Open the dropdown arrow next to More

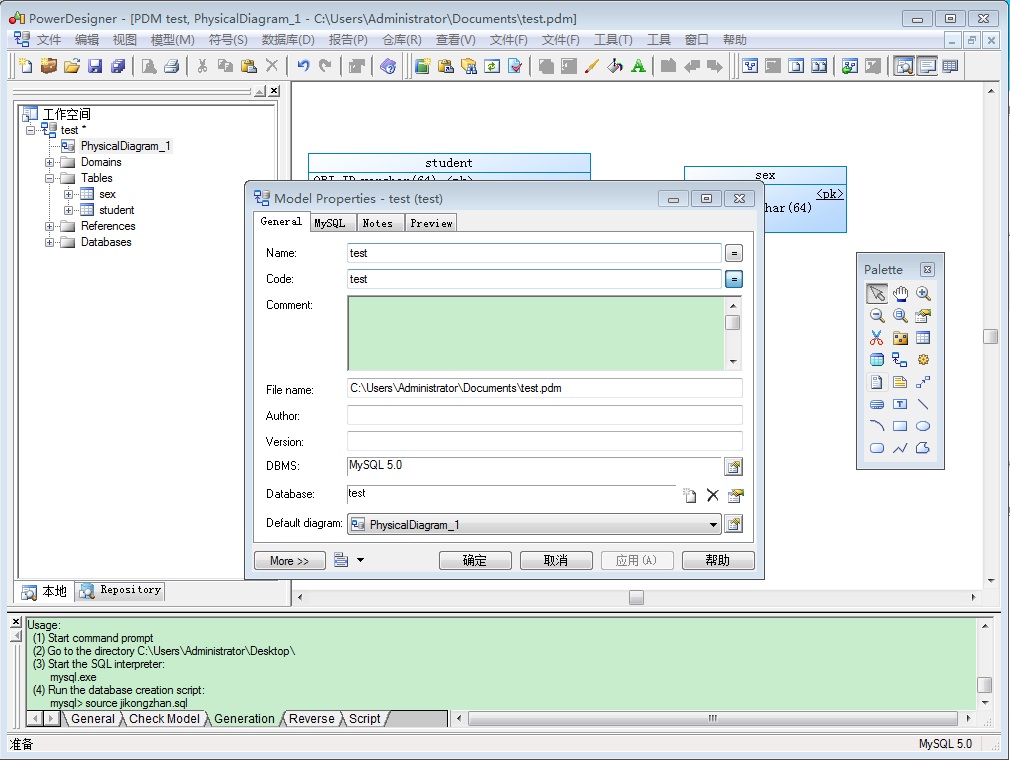(x=360, y=560)
